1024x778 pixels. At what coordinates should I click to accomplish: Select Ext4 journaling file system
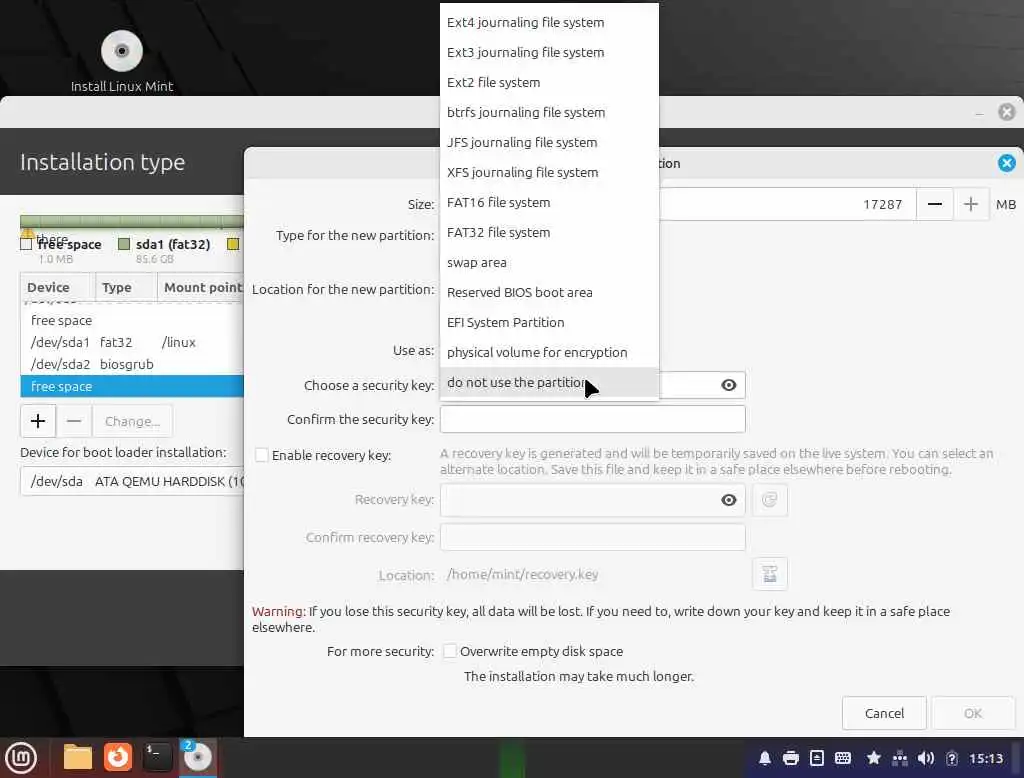pyautogui.click(x=549, y=22)
